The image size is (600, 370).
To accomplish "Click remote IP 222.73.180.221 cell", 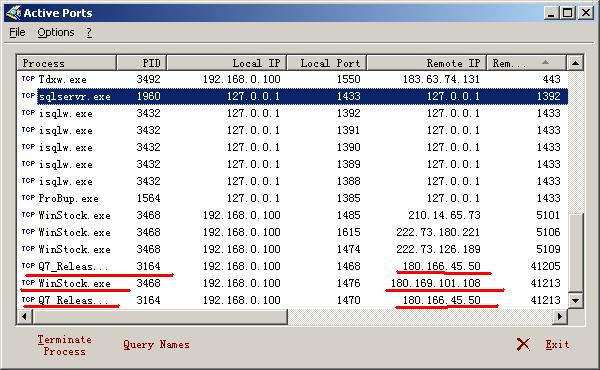I will [438, 232].
